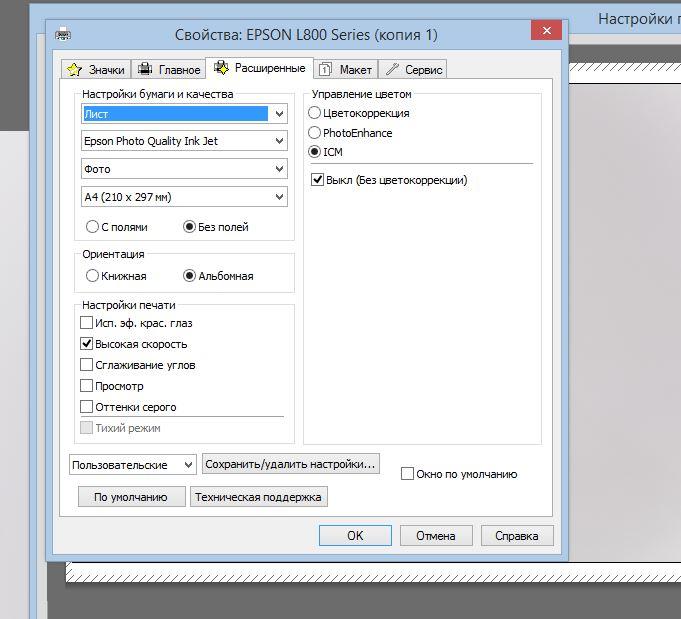Select the PhotoEnhance option
The height and width of the screenshot is (619, 681).
point(314,132)
